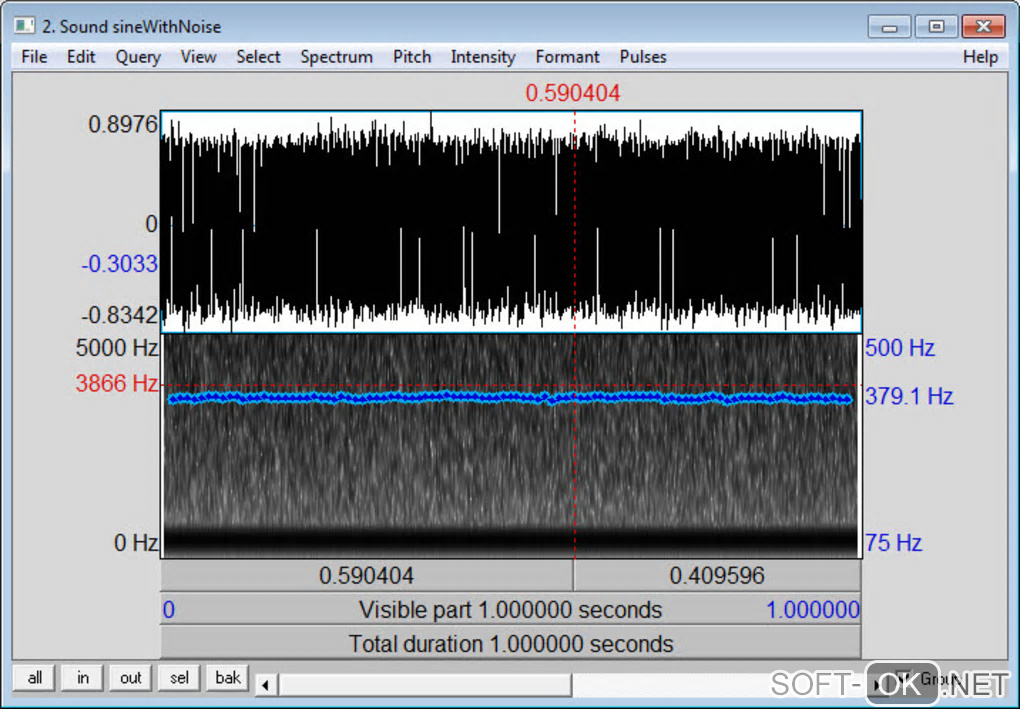Screen dimensions: 1020x709
Task: Play the visible part 1.000000 seconds bar
Action: [511, 609]
